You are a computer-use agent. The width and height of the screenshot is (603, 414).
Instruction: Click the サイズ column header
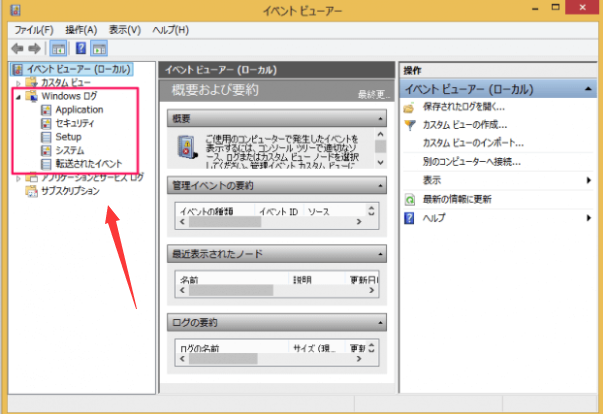click(317, 348)
